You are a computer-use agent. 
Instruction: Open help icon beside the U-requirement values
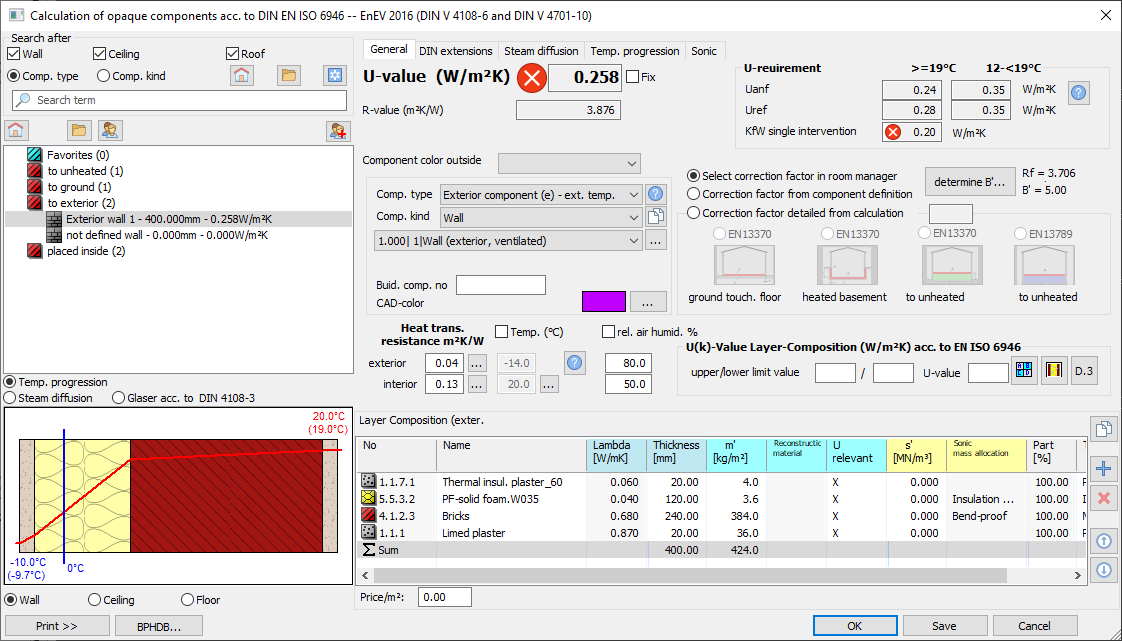[x=1079, y=92]
